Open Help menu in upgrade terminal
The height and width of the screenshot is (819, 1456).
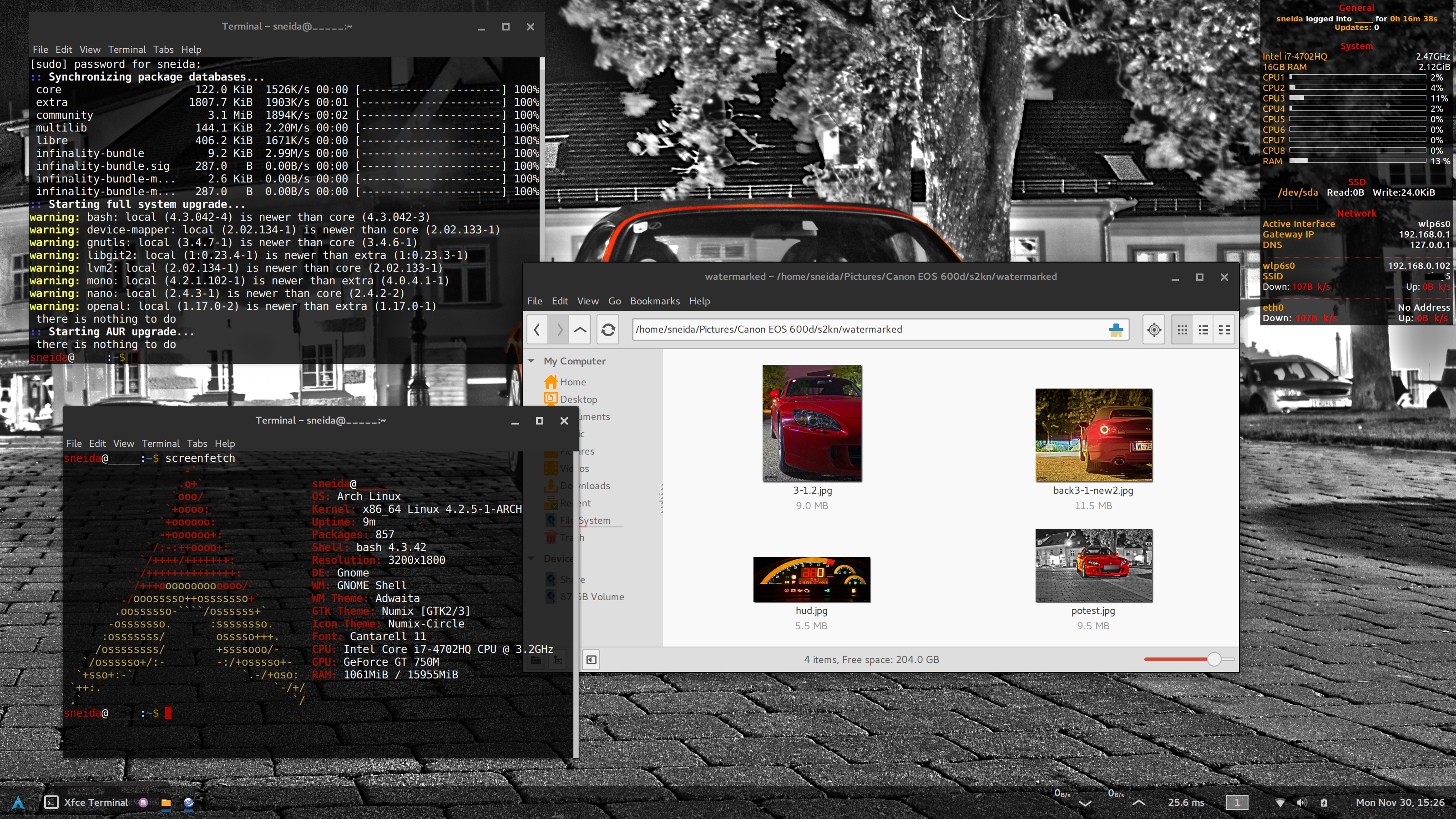191,50
